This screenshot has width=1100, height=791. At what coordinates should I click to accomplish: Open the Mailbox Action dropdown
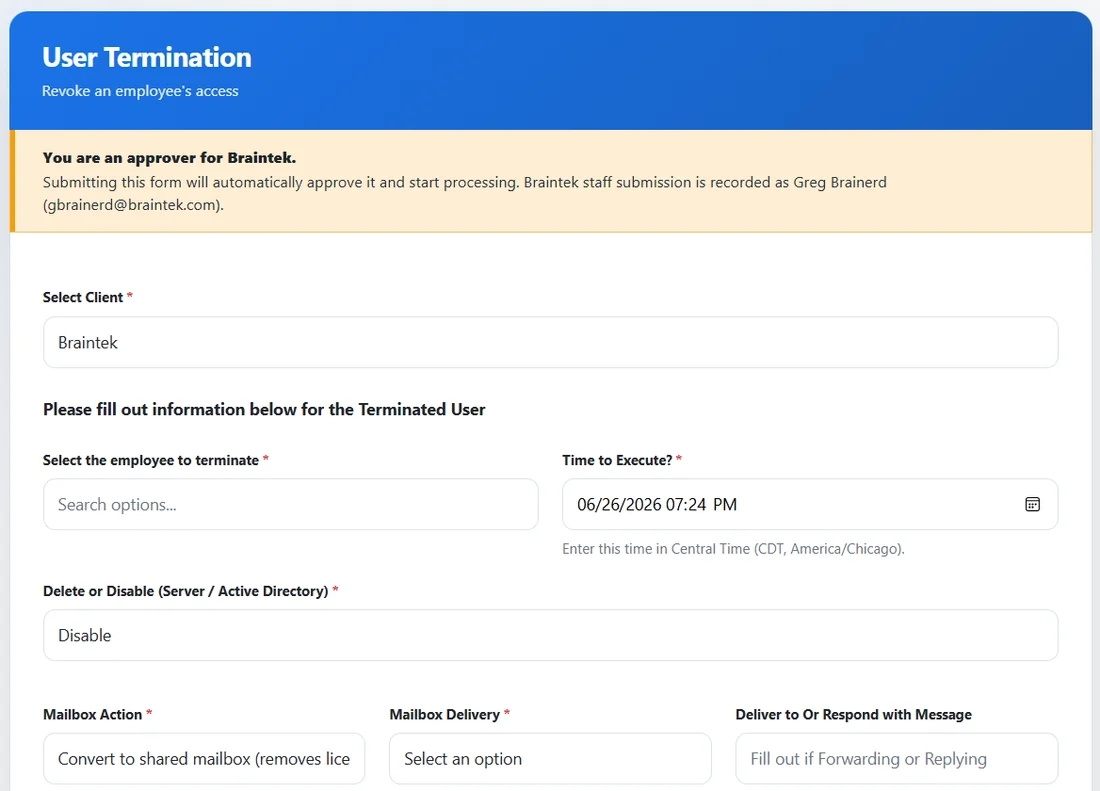tap(204, 759)
